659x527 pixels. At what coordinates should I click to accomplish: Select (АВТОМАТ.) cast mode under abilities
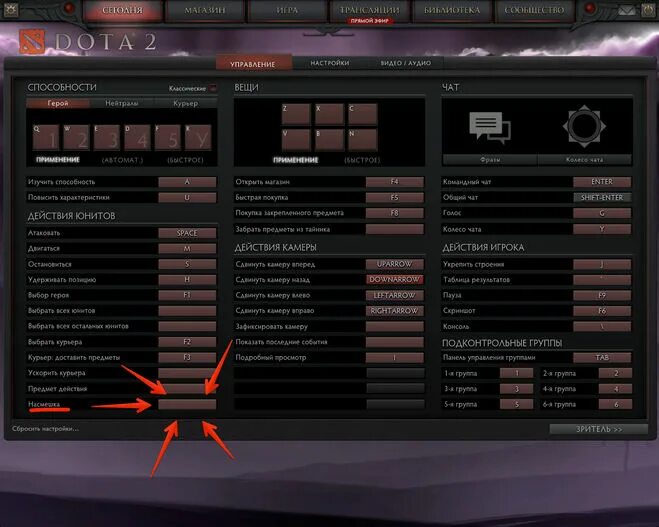point(122,160)
